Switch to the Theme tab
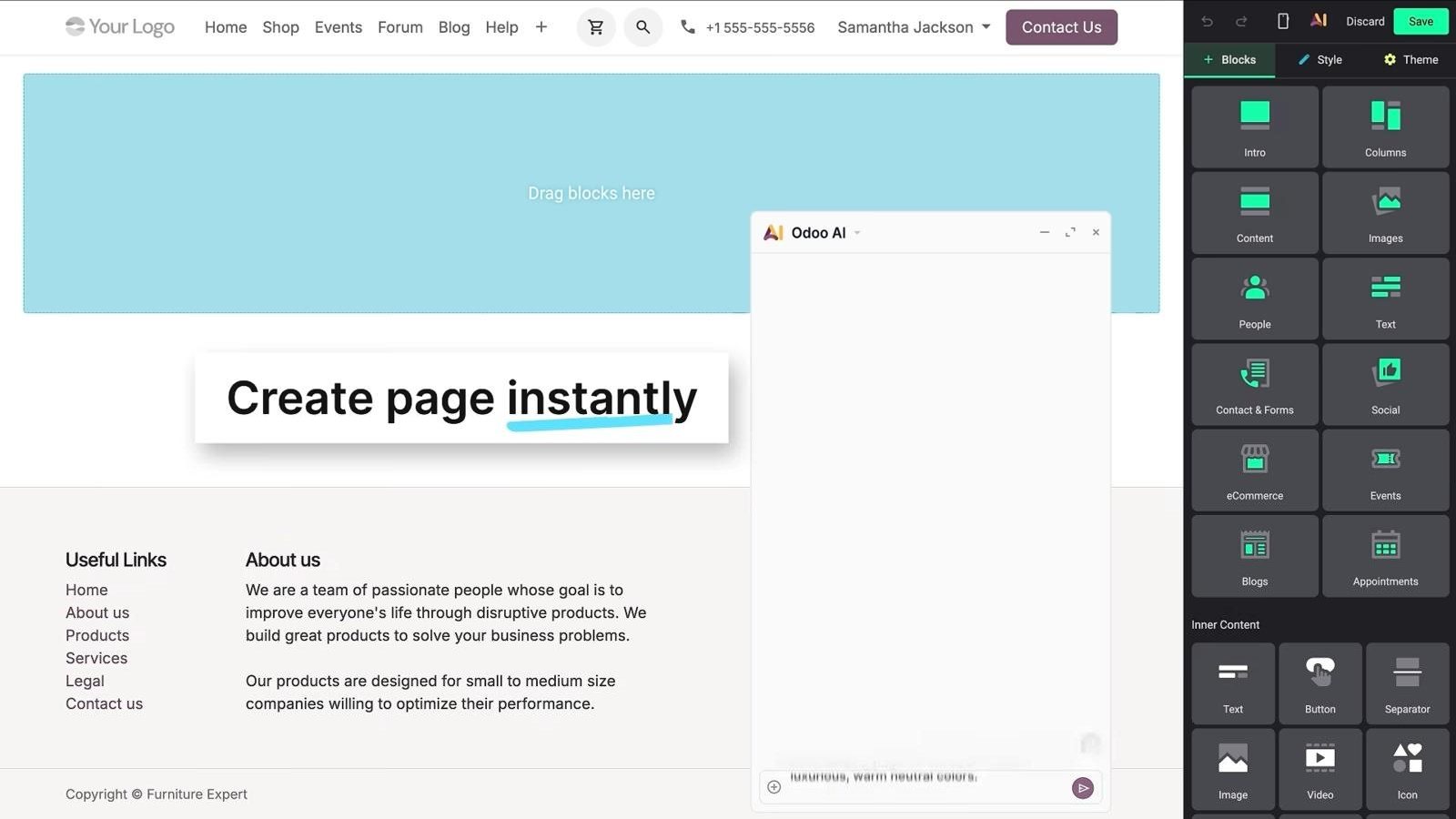This screenshot has height=819, width=1456. pyautogui.click(x=1410, y=59)
